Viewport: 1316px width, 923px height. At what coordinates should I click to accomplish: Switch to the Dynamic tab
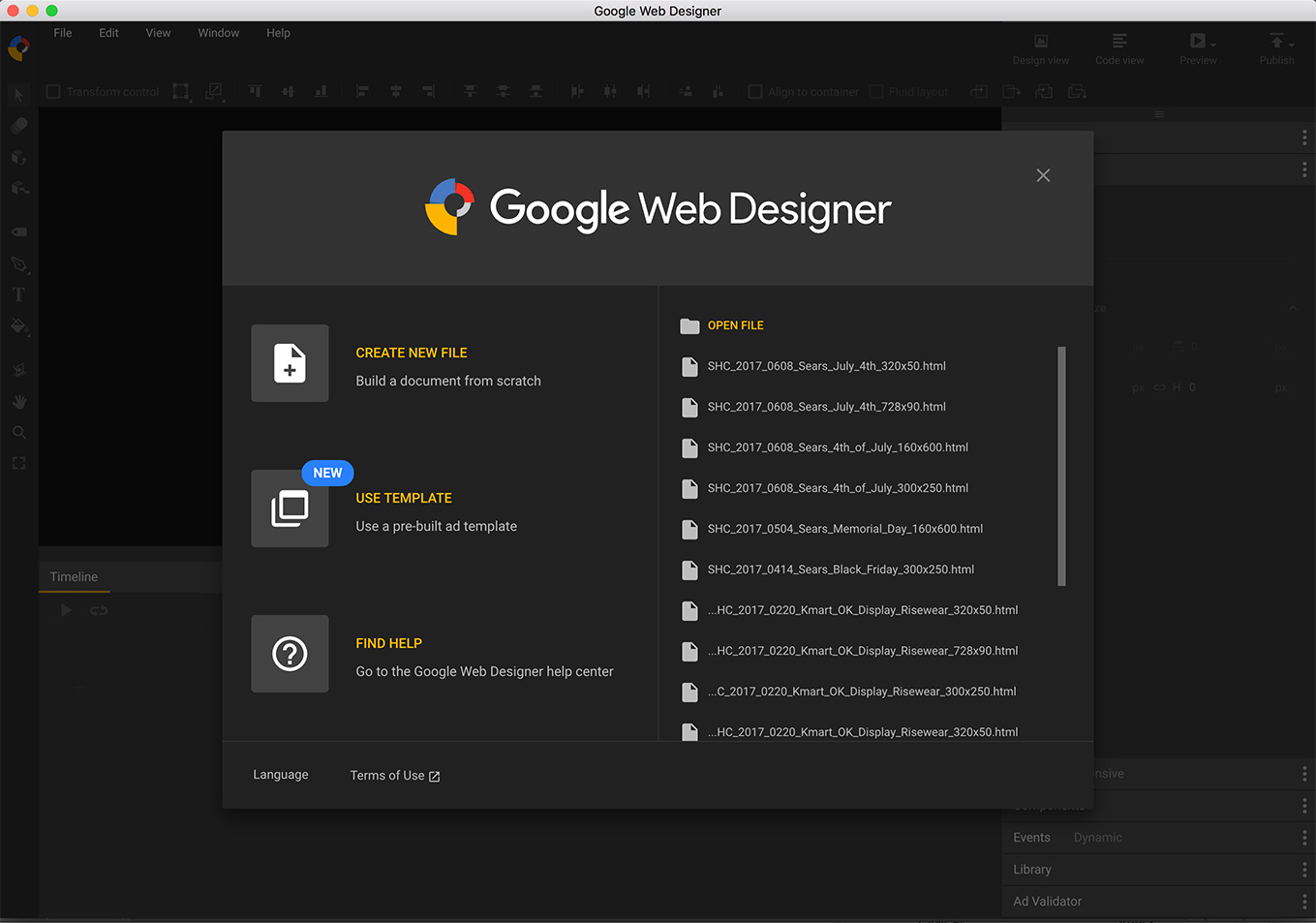pos(1098,838)
